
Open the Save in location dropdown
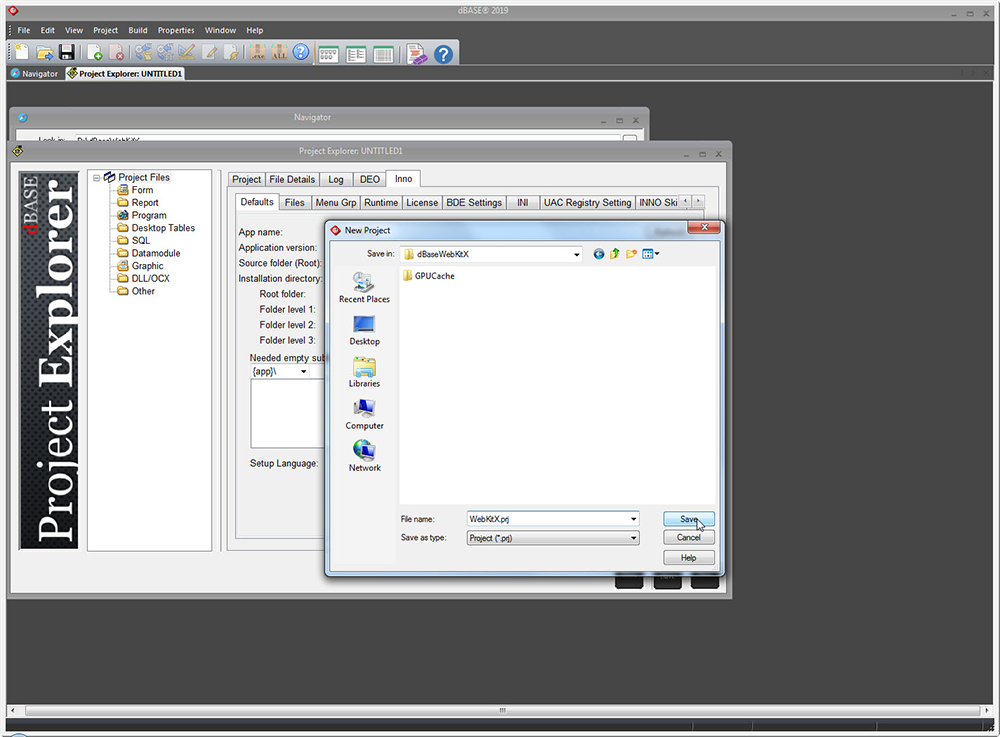(577, 254)
